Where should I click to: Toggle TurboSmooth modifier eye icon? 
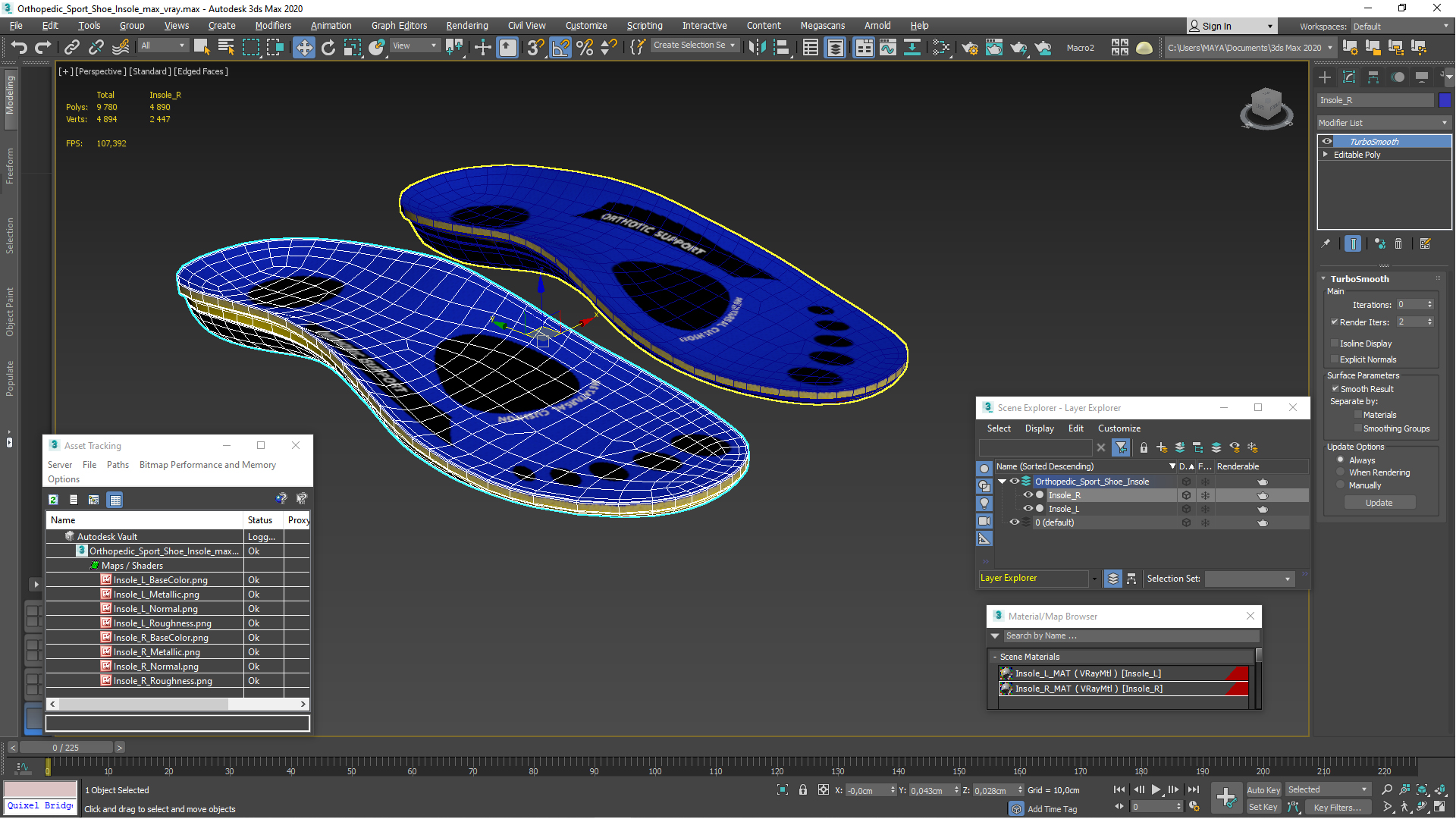click(x=1327, y=141)
